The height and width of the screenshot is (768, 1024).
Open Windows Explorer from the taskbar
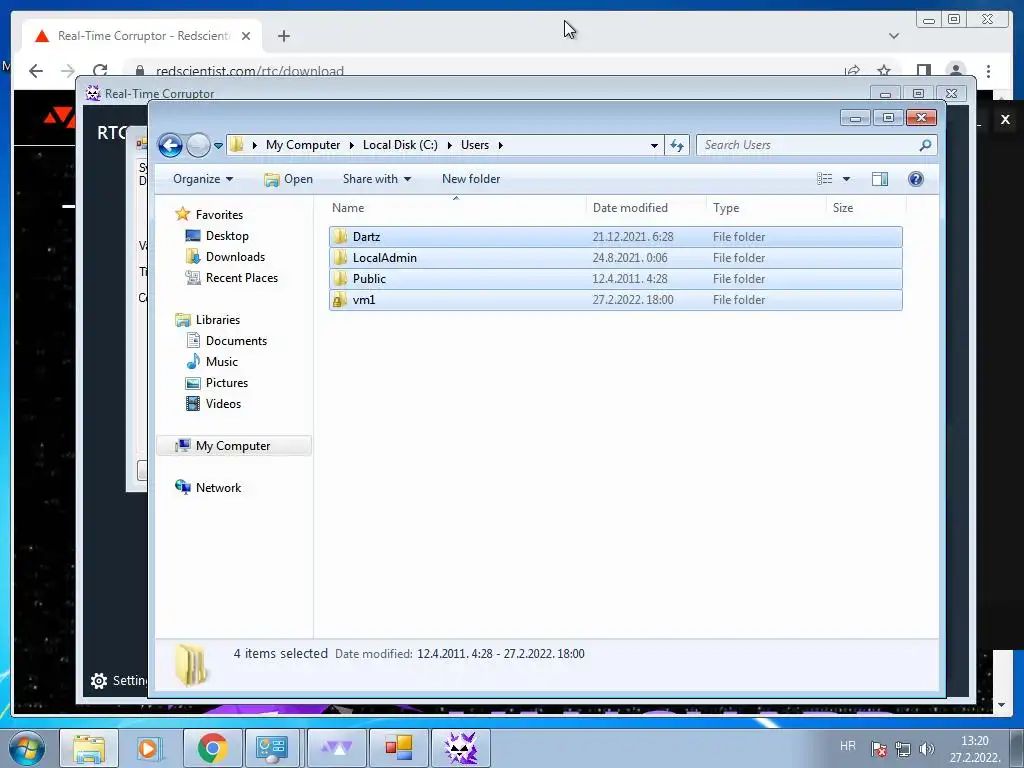pyautogui.click(x=89, y=748)
